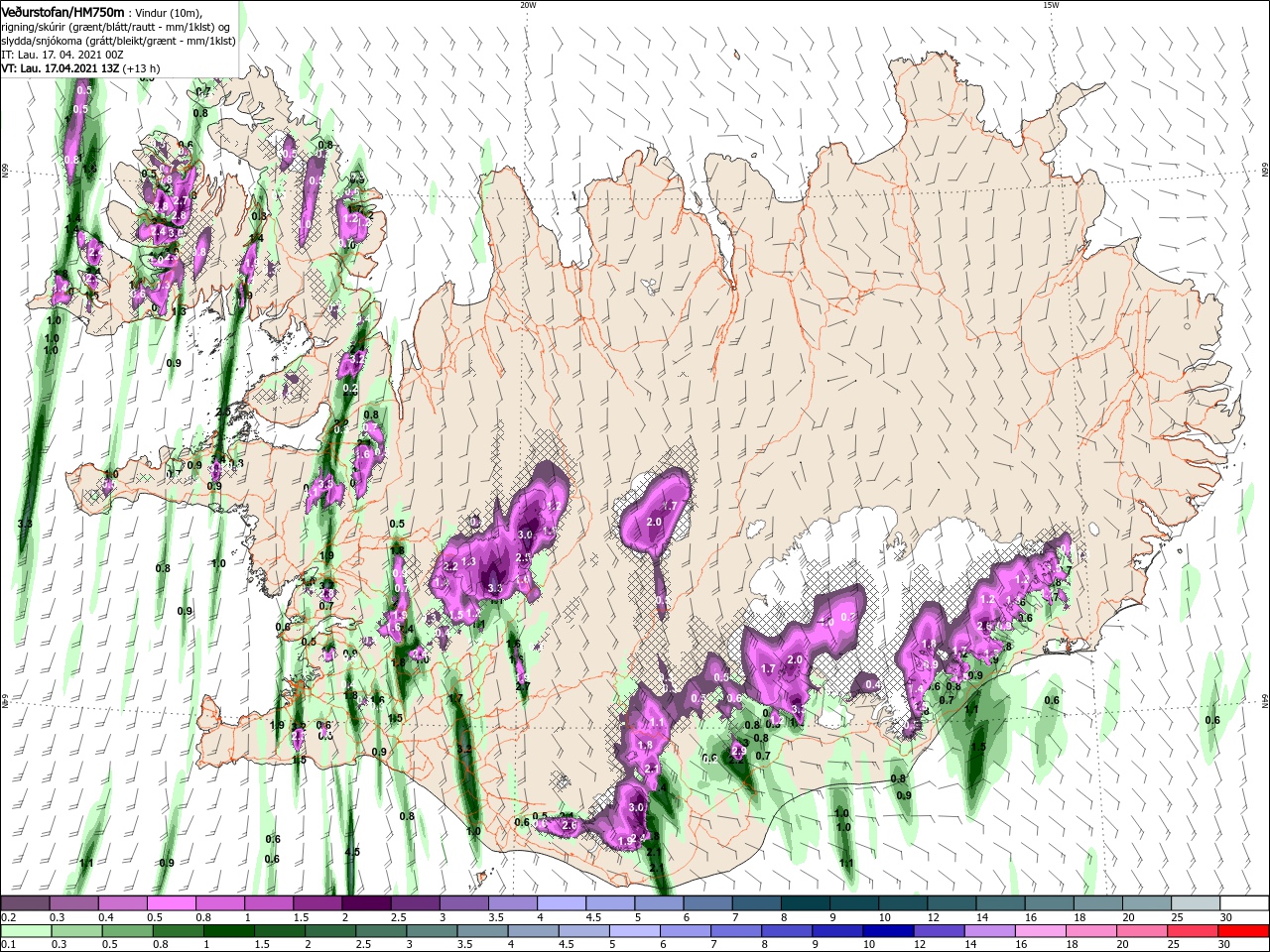
Task: Click the 'slydda/snjókoma' legend description line
Action: point(118,41)
